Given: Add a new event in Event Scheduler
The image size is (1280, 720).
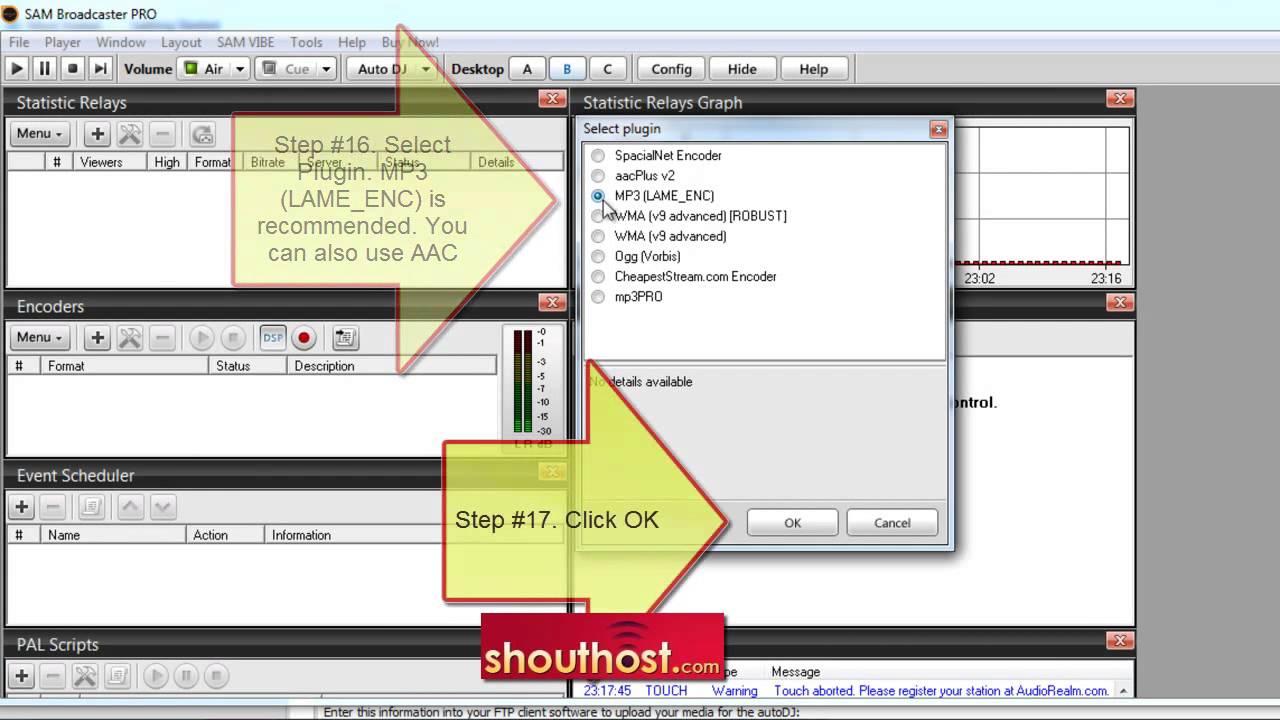Looking at the screenshot, I should [21, 506].
